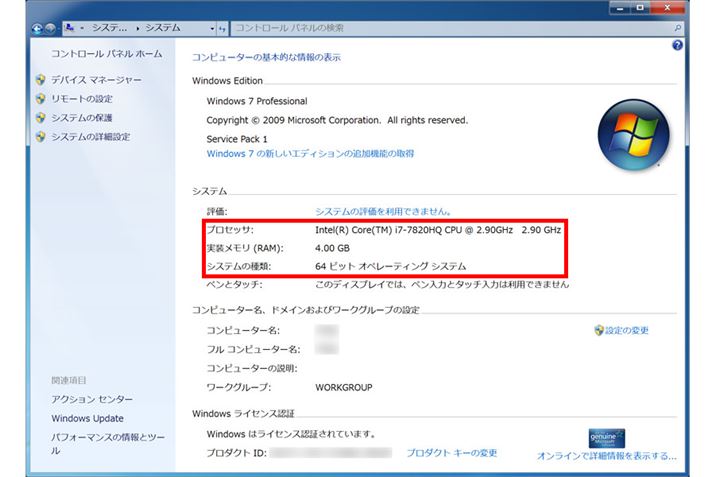The image size is (715, 477).
Task: Click the shield icon beside 設定の変更
Action: pos(599,330)
